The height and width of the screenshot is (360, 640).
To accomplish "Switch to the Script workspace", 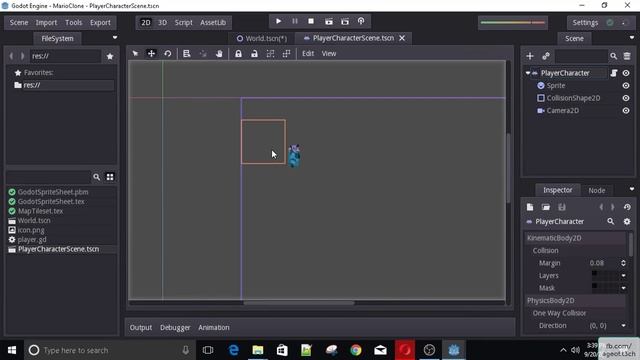I will point(183,22).
